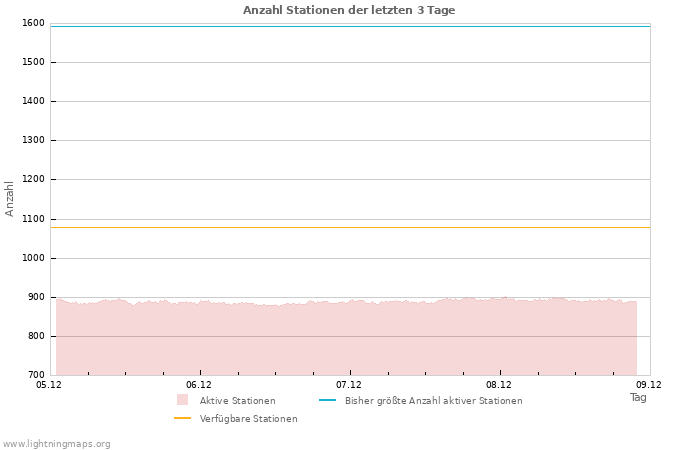Click the 08.12 date tick label
This screenshot has height=450, width=700.
[x=499, y=384]
